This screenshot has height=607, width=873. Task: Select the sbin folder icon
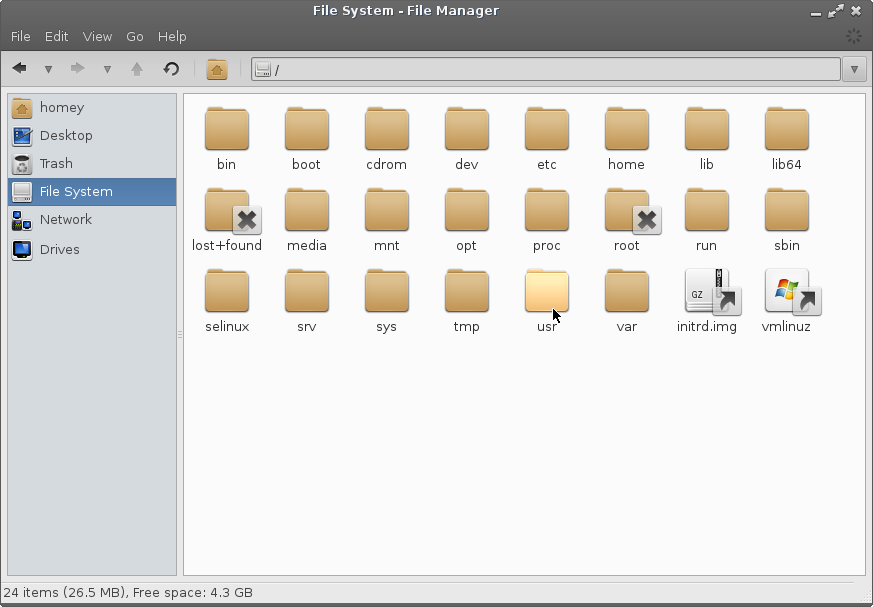tap(787, 210)
